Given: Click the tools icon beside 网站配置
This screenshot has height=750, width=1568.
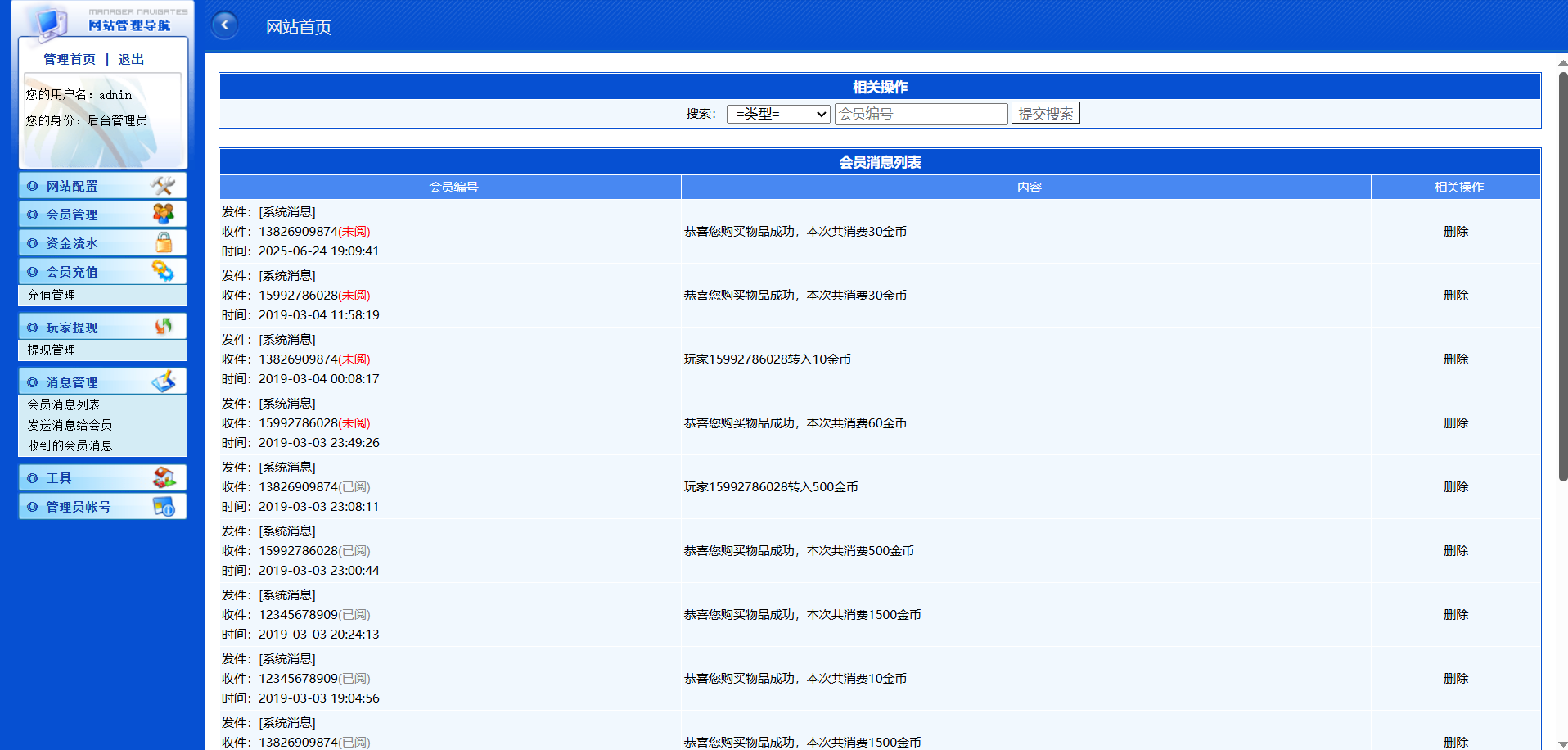Looking at the screenshot, I should 163,186.
